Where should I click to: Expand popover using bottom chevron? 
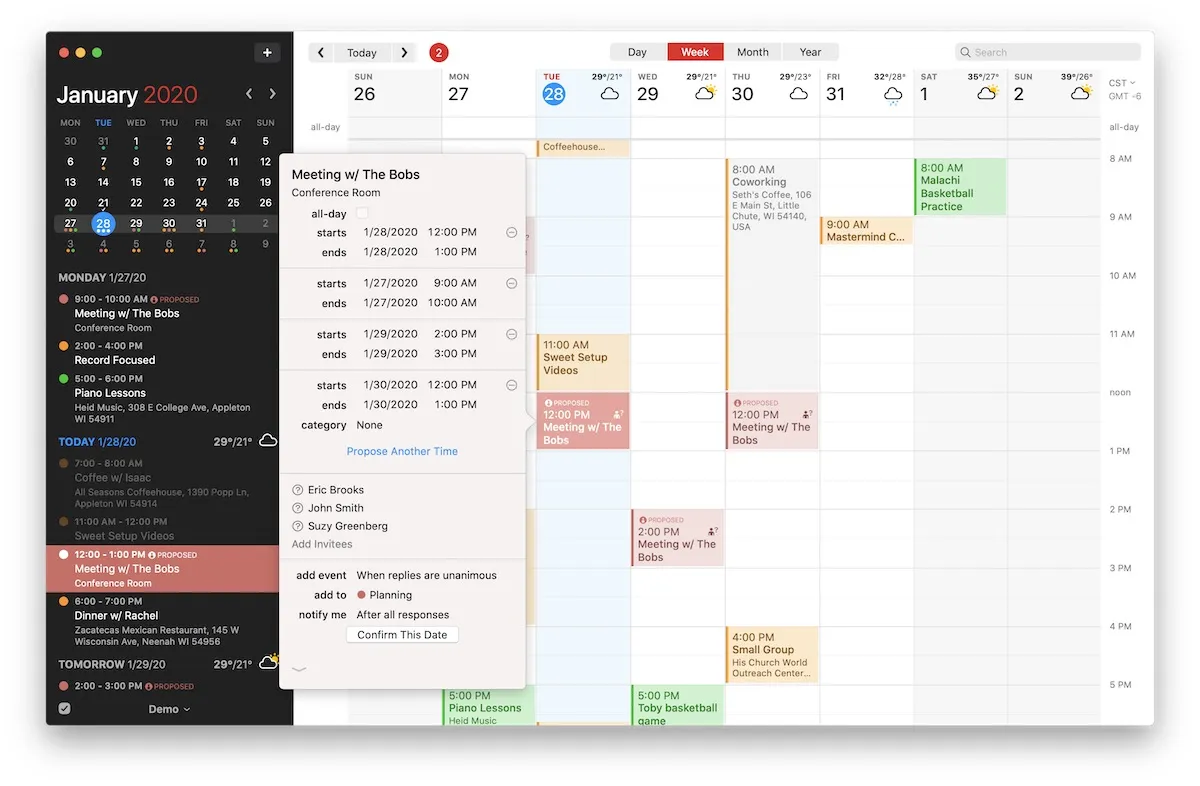299,669
